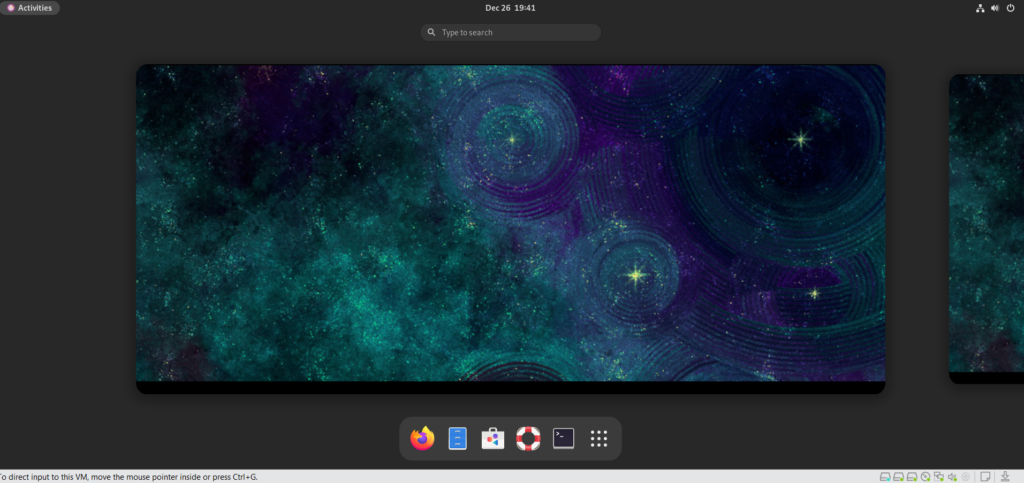This screenshot has height=483, width=1024.
Task: Launch Firefox from the dash
Action: (x=423, y=438)
